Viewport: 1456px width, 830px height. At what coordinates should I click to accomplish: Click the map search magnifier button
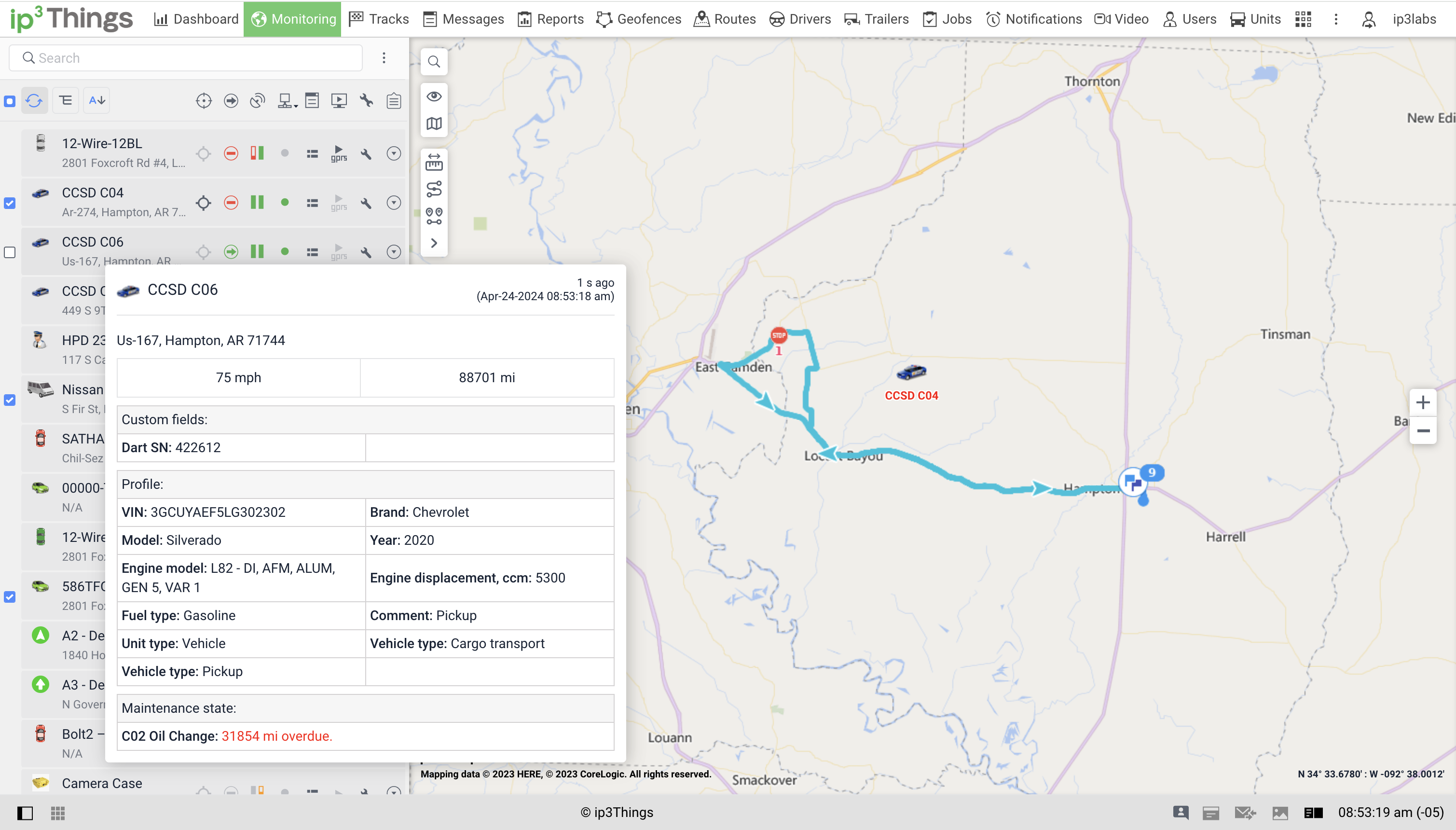434,62
